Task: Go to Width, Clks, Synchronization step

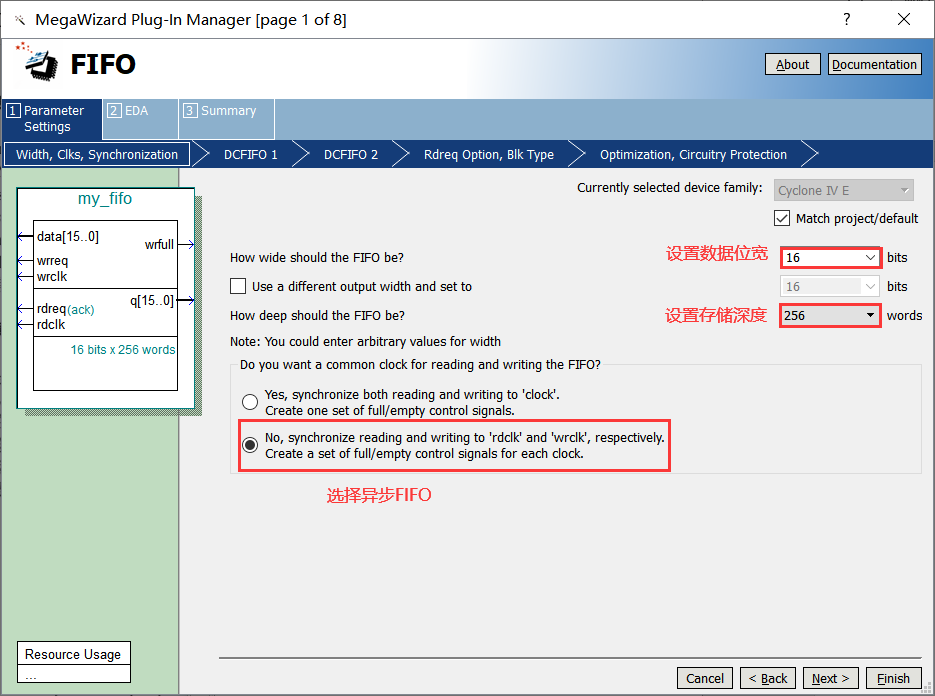Action: 97,154
